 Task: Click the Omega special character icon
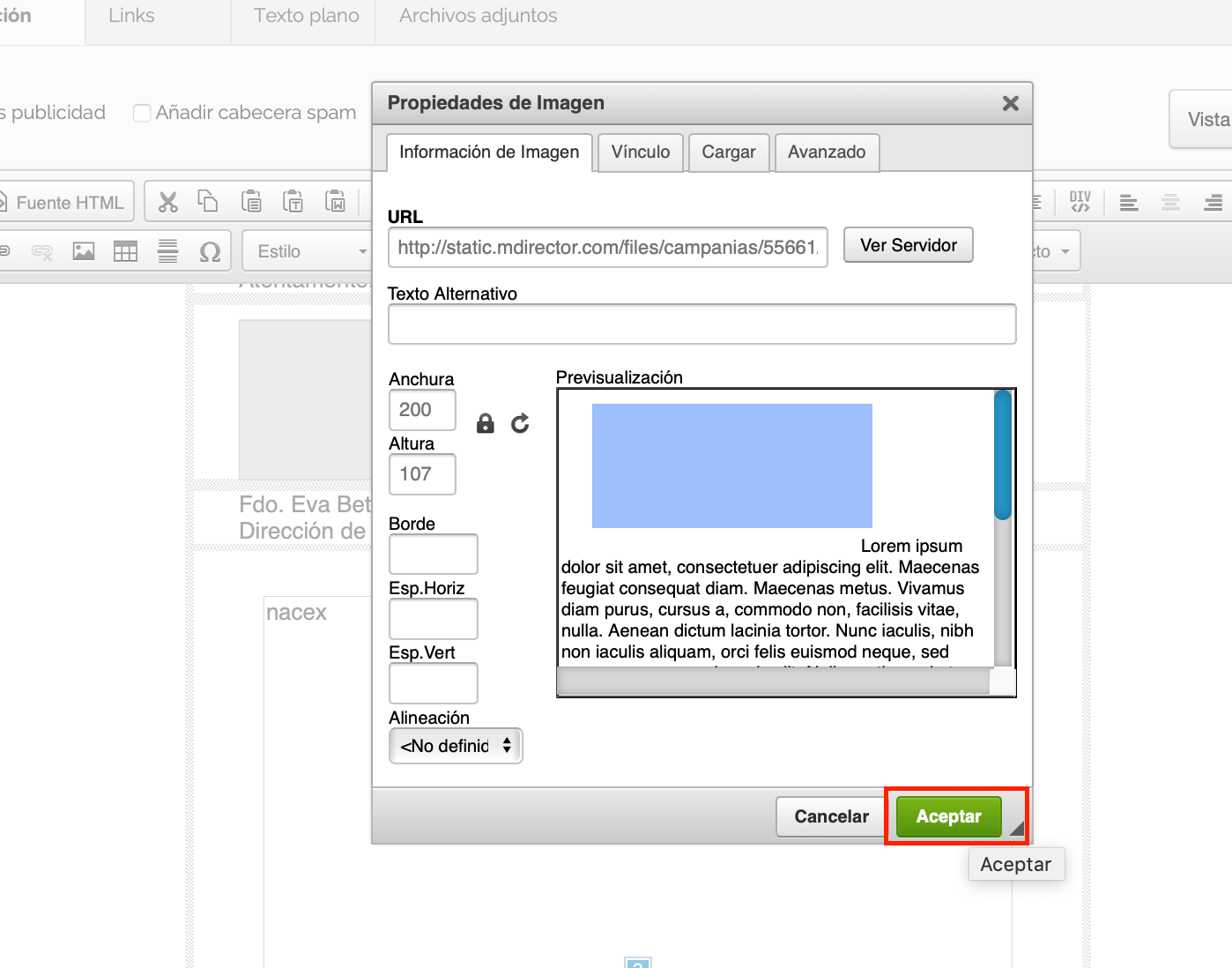point(210,252)
